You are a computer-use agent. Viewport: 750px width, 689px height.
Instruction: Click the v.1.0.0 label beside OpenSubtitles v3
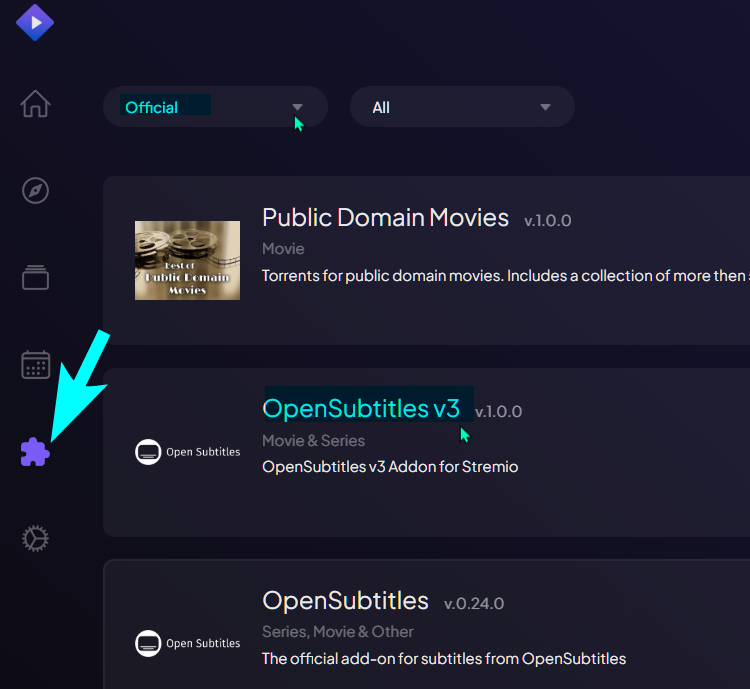pos(498,411)
